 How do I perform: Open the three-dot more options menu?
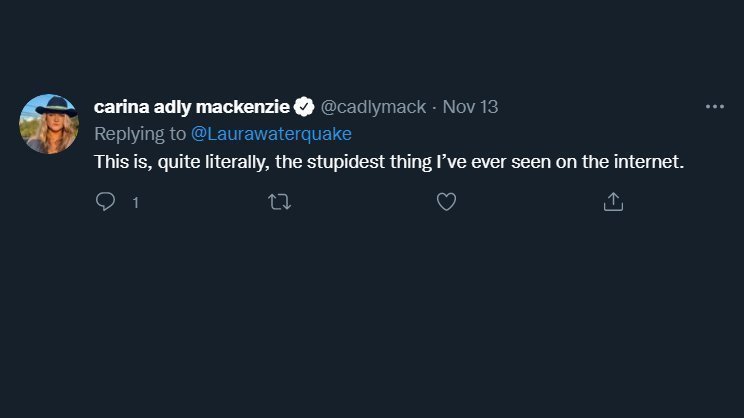click(714, 107)
